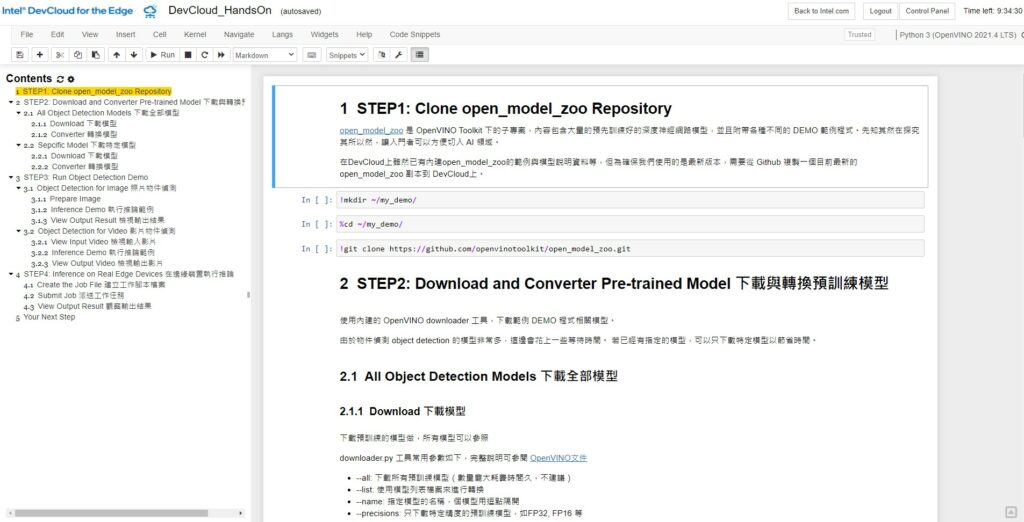This screenshot has height=522, width=1024.
Task: Open the Snippets dropdown
Action: tap(347, 56)
